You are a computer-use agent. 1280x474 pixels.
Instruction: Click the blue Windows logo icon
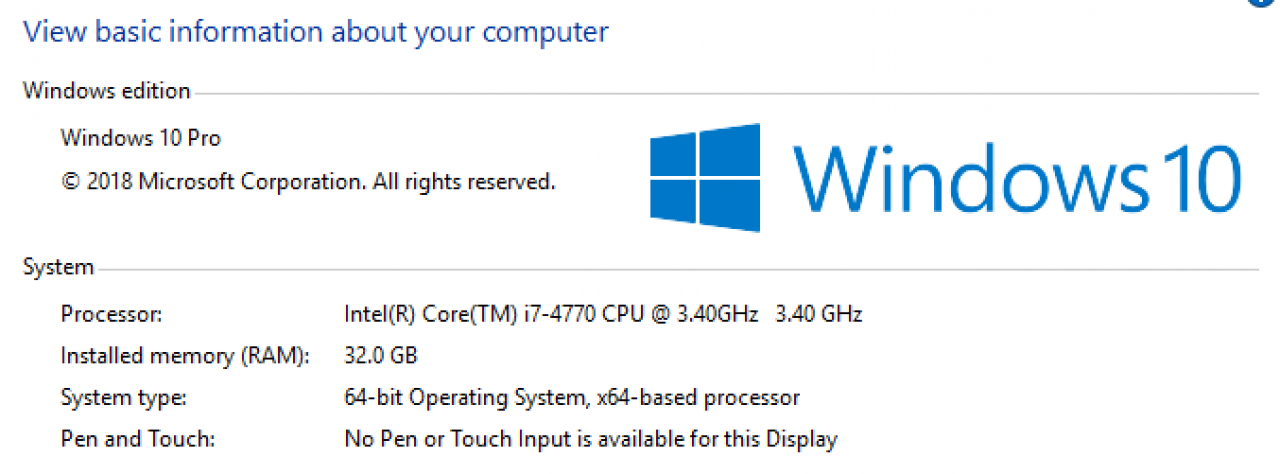coord(705,178)
